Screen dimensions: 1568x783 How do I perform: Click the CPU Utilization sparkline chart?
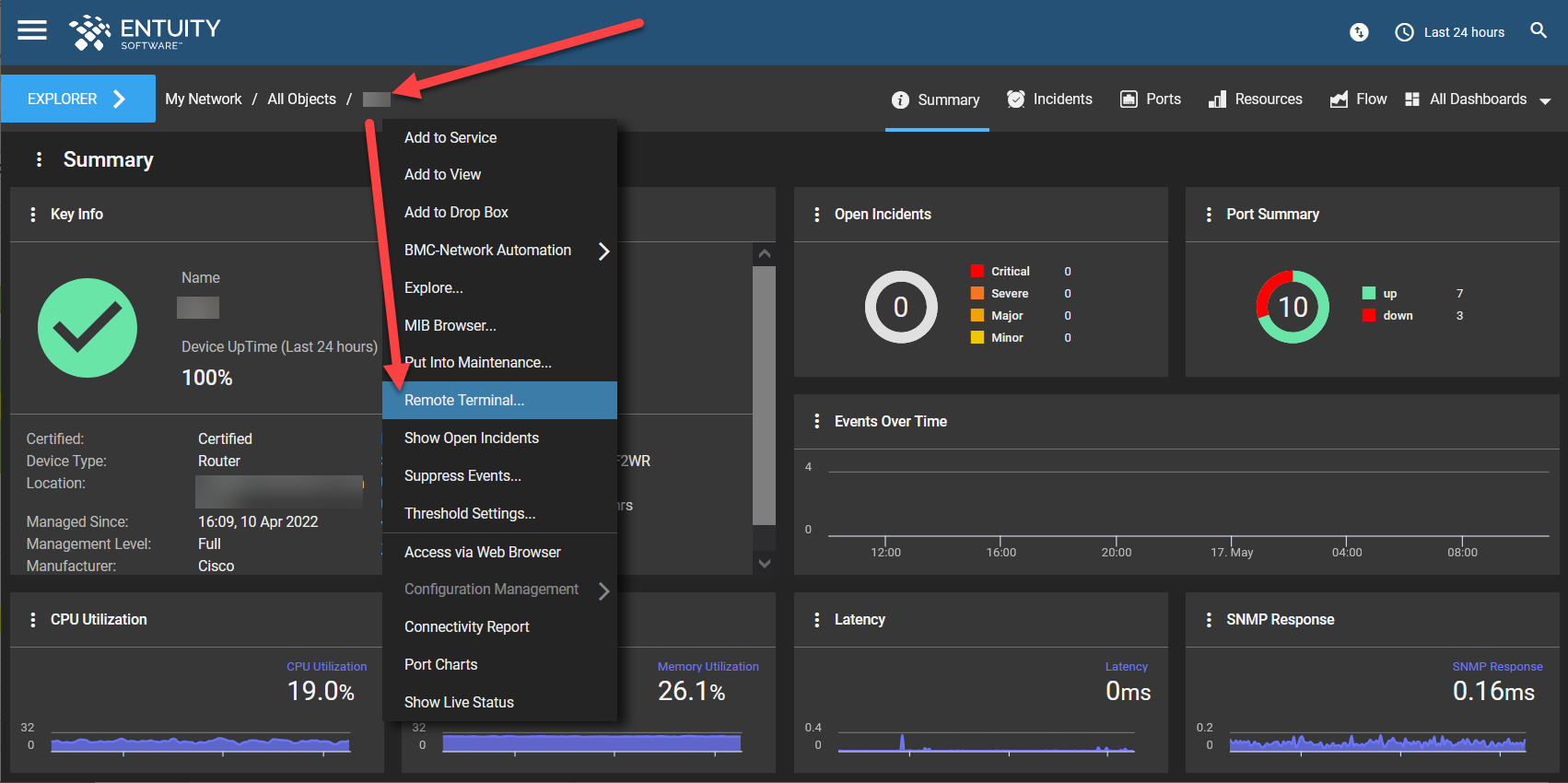click(201, 742)
